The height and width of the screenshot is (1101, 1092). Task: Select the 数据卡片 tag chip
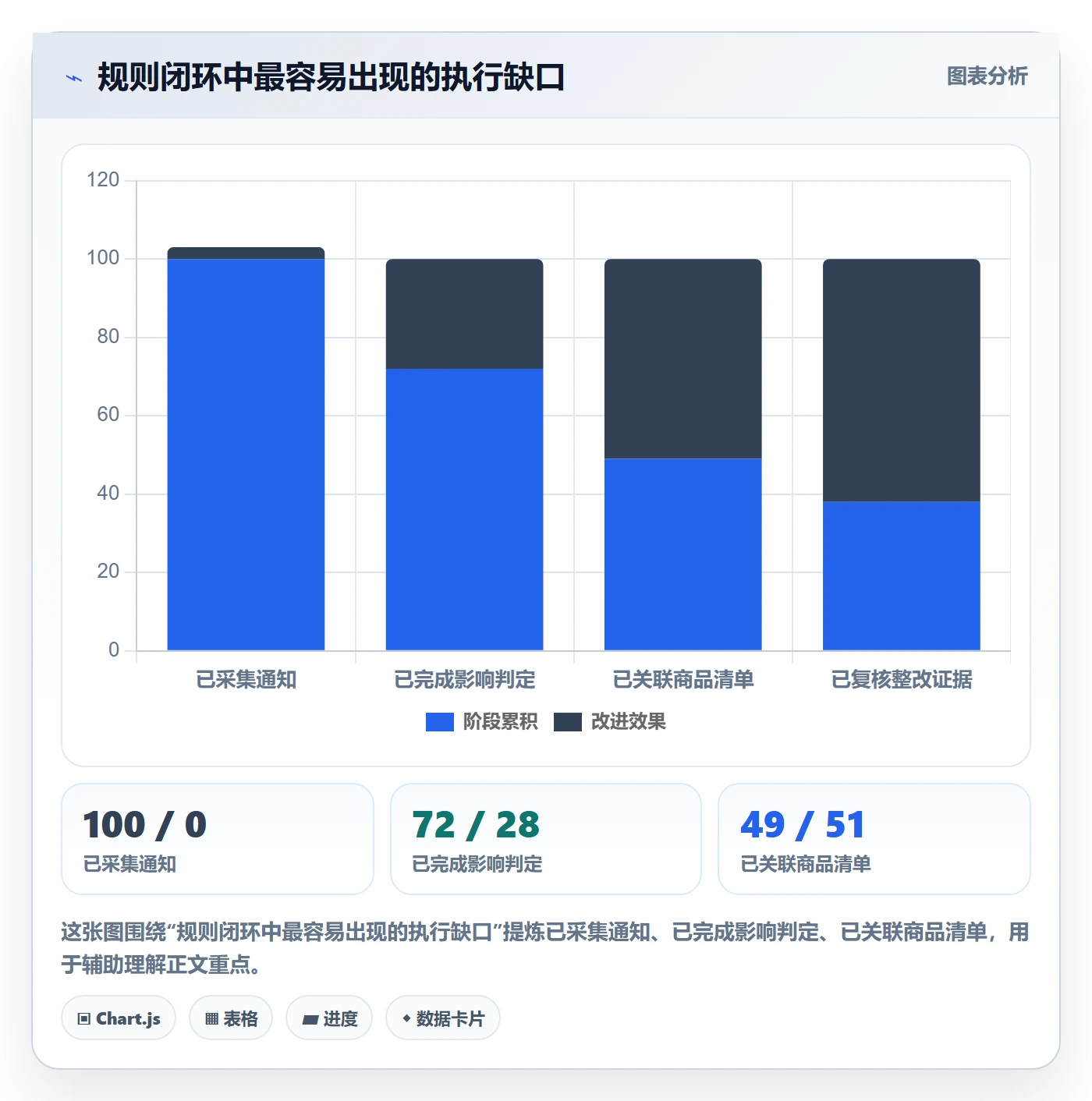coord(443,1018)
